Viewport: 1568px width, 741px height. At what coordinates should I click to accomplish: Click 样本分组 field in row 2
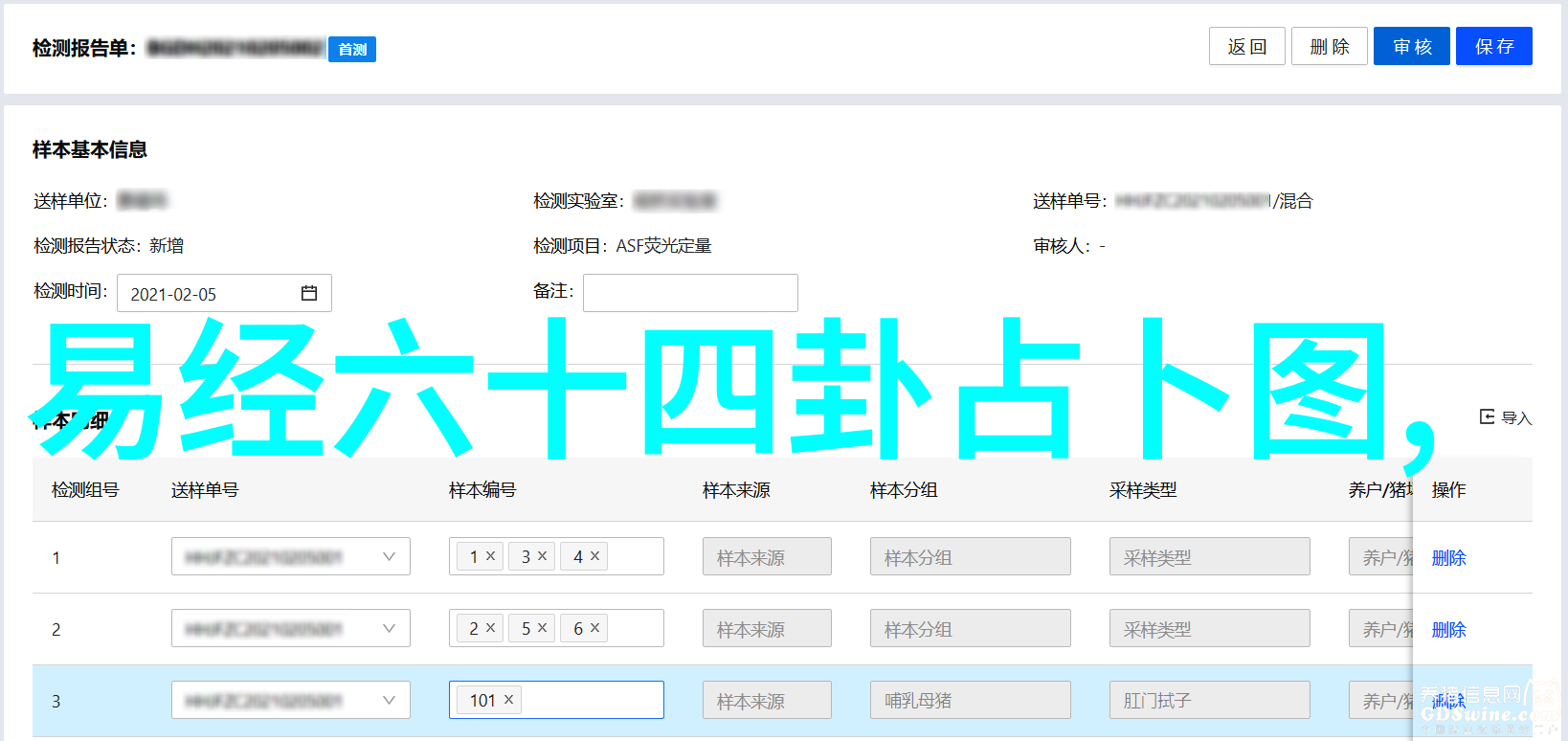970,628
